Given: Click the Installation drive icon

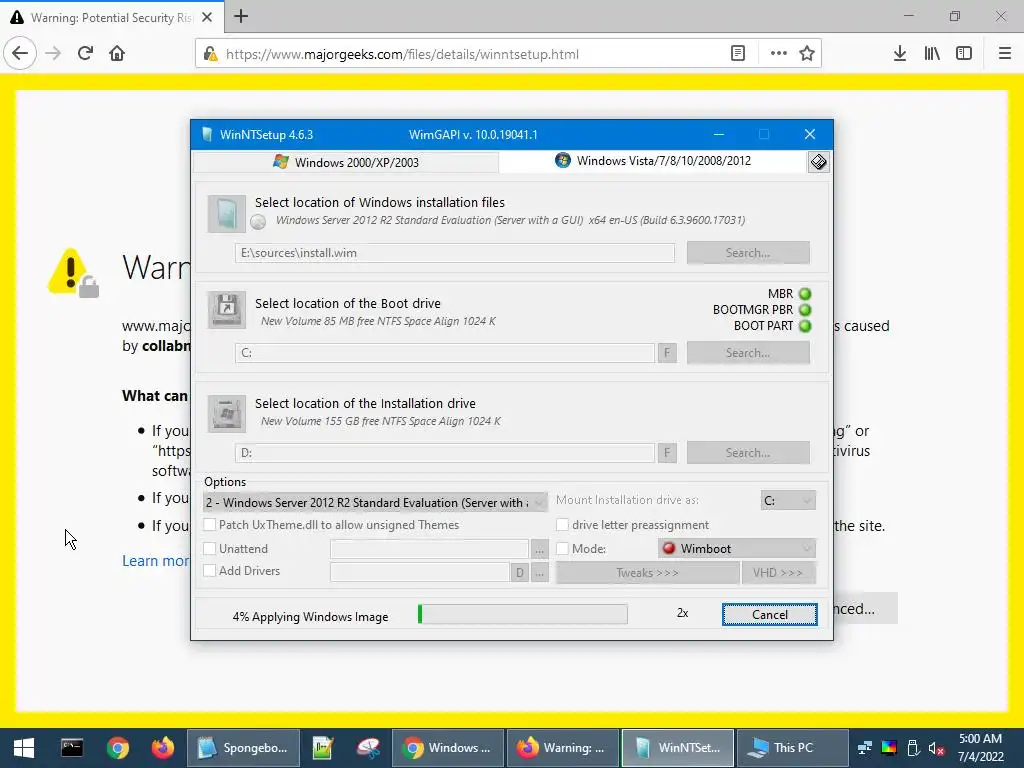Looking at the screenshot, I should (227, 413).
